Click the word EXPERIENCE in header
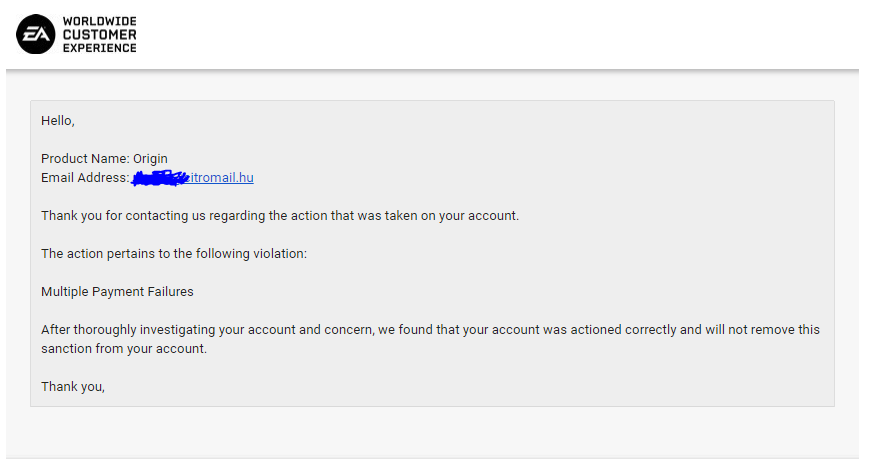The width and height of the screenshot is (872, 469). [x=99, y=47]
